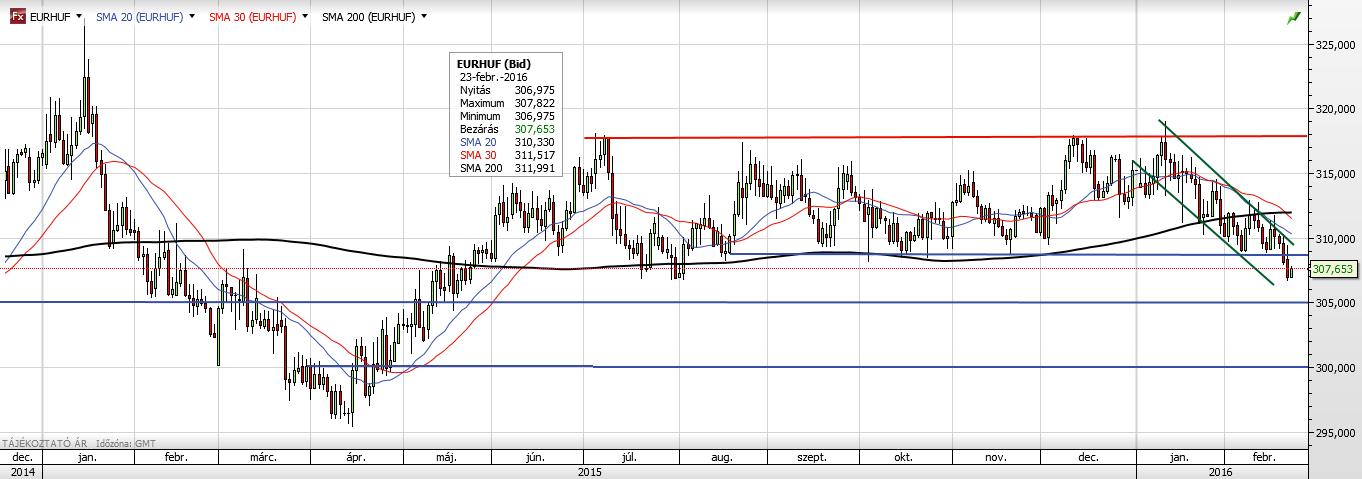Click the Maximum 307,822 row in the info box
The width and height of the screenshot is (1362, 479).
tap(506, 103)
